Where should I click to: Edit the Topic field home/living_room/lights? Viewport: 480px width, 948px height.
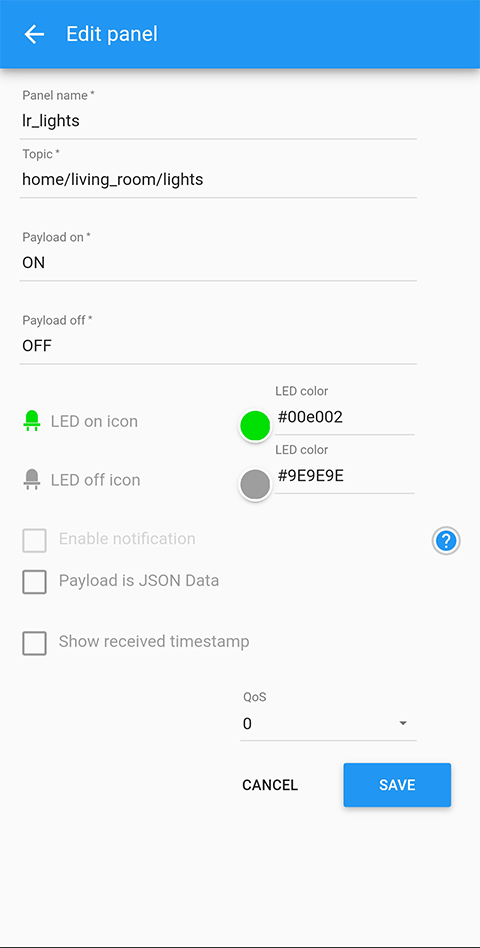click(218, 179)
